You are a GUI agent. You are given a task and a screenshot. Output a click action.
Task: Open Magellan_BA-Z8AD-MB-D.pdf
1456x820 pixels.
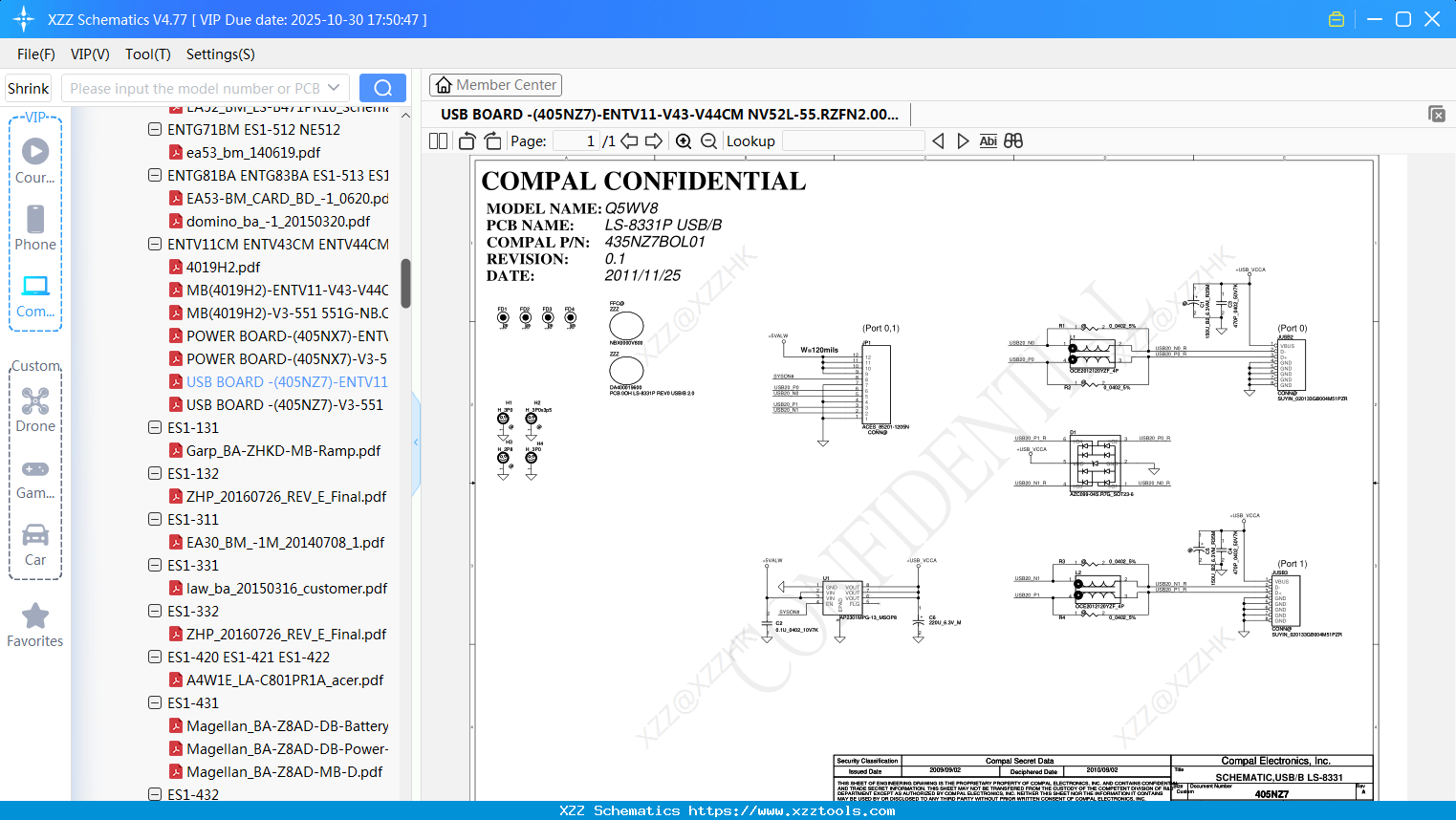[284, 771]
